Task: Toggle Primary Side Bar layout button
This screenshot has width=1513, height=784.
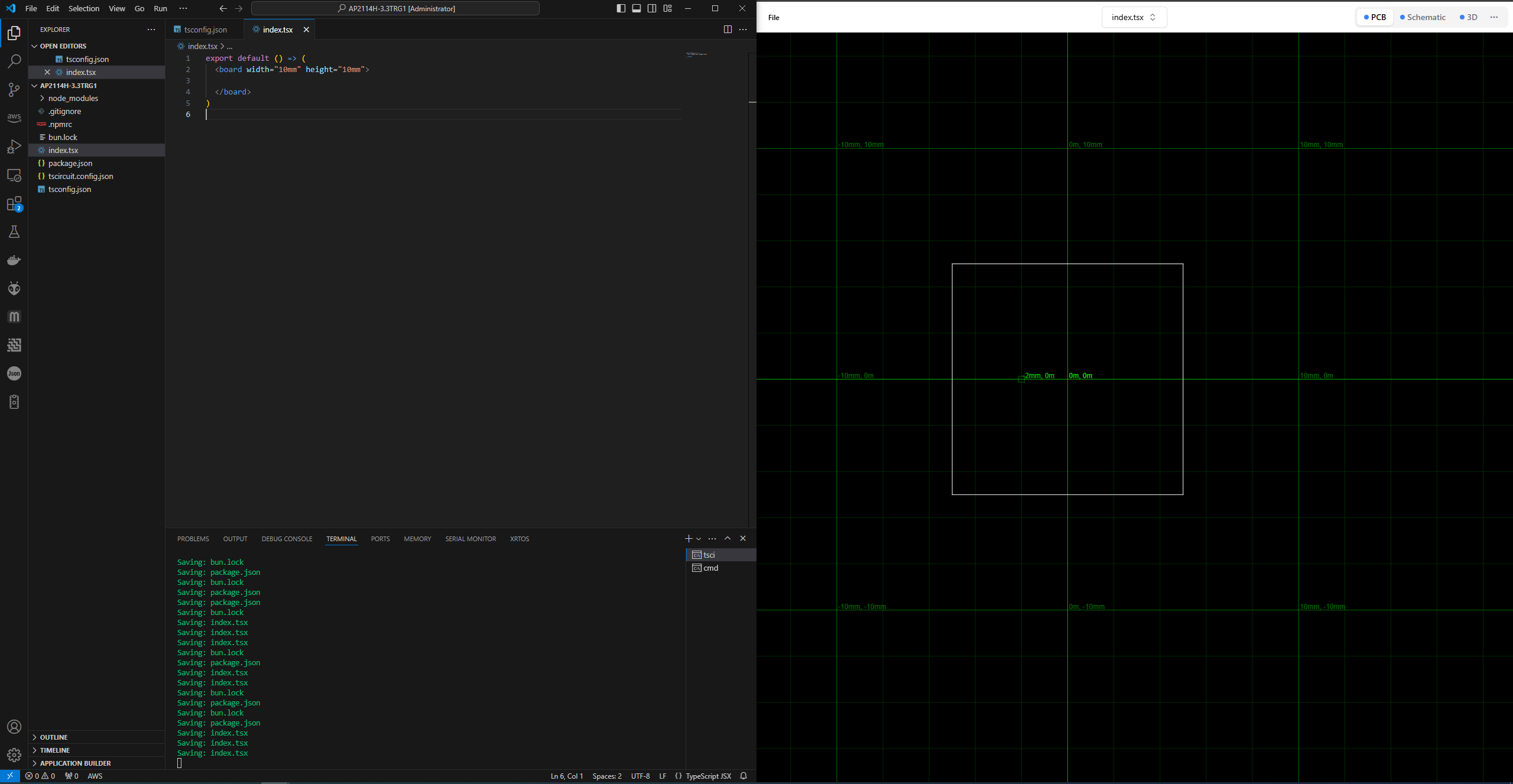Action: (x=621, y=8)
